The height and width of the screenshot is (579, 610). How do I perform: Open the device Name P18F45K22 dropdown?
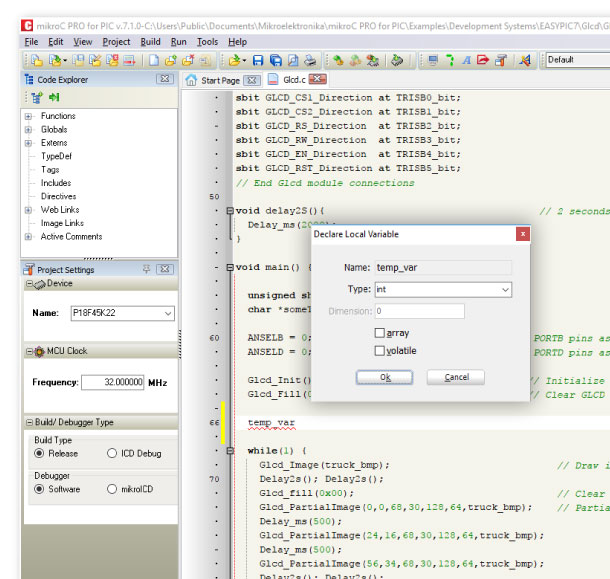(168, 313)
